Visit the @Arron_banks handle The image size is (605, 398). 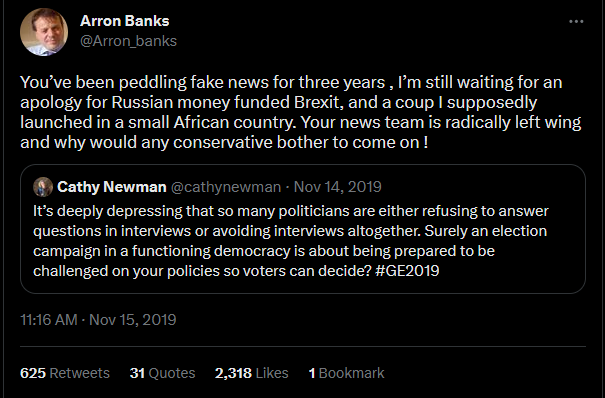pos(128,41)
